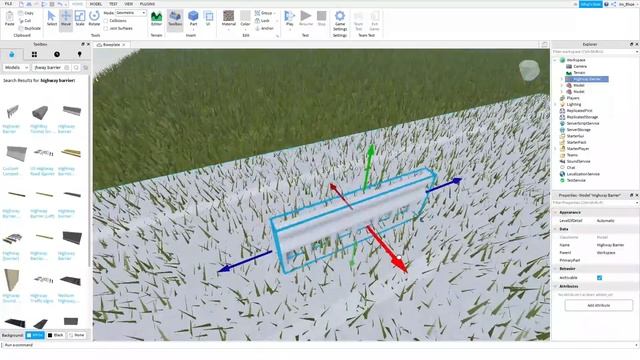This screenshot has width=640, height=360.
Task: Open the Material picker
Action: pyautogui.click(x=229, y=19)
